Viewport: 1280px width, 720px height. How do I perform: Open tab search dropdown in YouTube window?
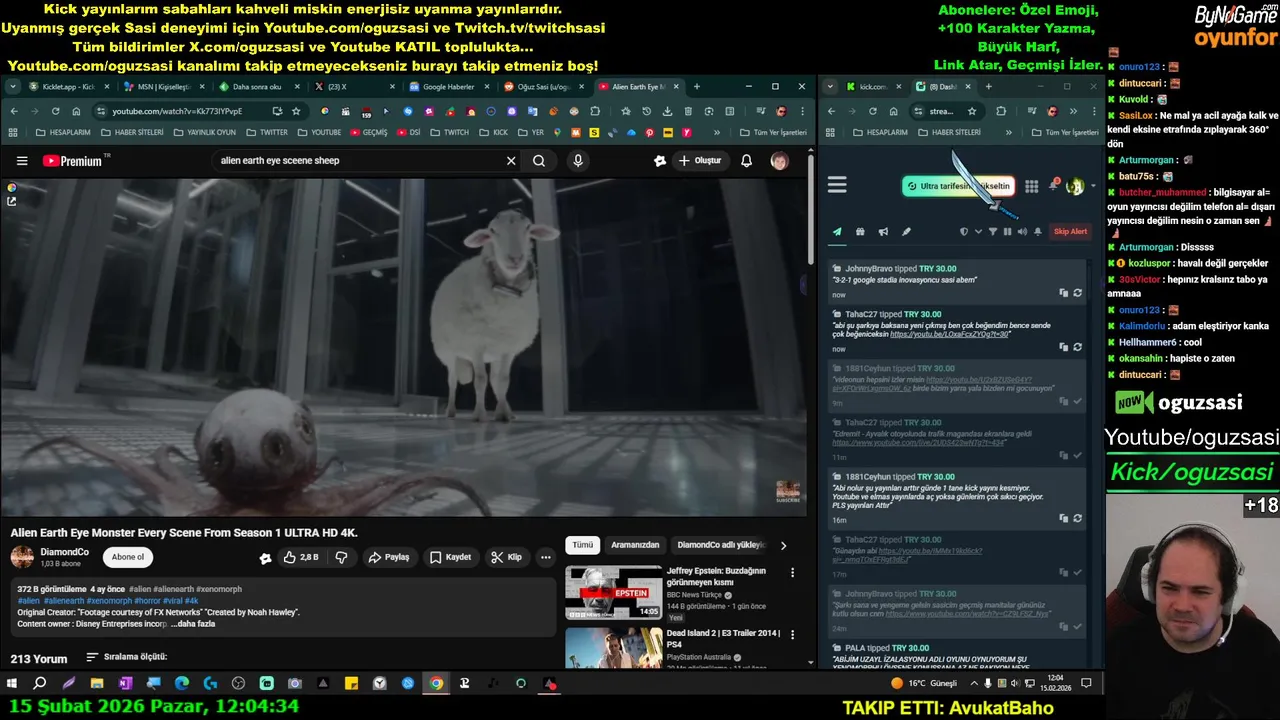click(x=13, y=87)
